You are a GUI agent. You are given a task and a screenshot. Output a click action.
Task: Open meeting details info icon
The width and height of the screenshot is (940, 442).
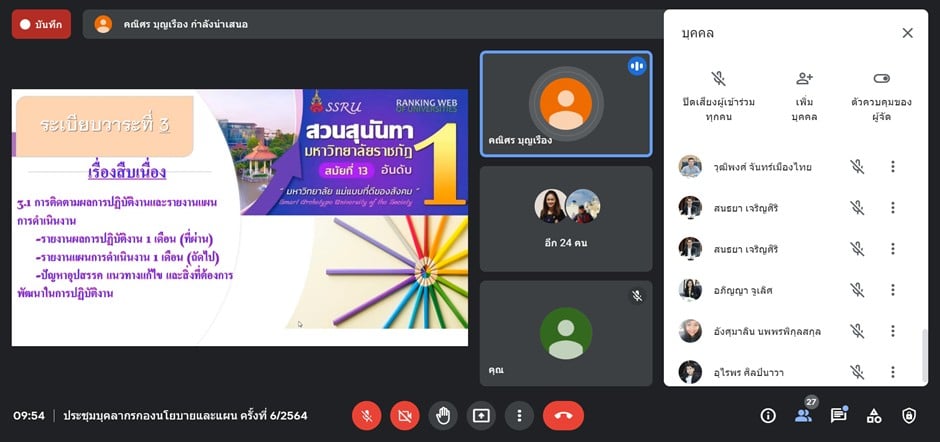[x=768, y=416]
